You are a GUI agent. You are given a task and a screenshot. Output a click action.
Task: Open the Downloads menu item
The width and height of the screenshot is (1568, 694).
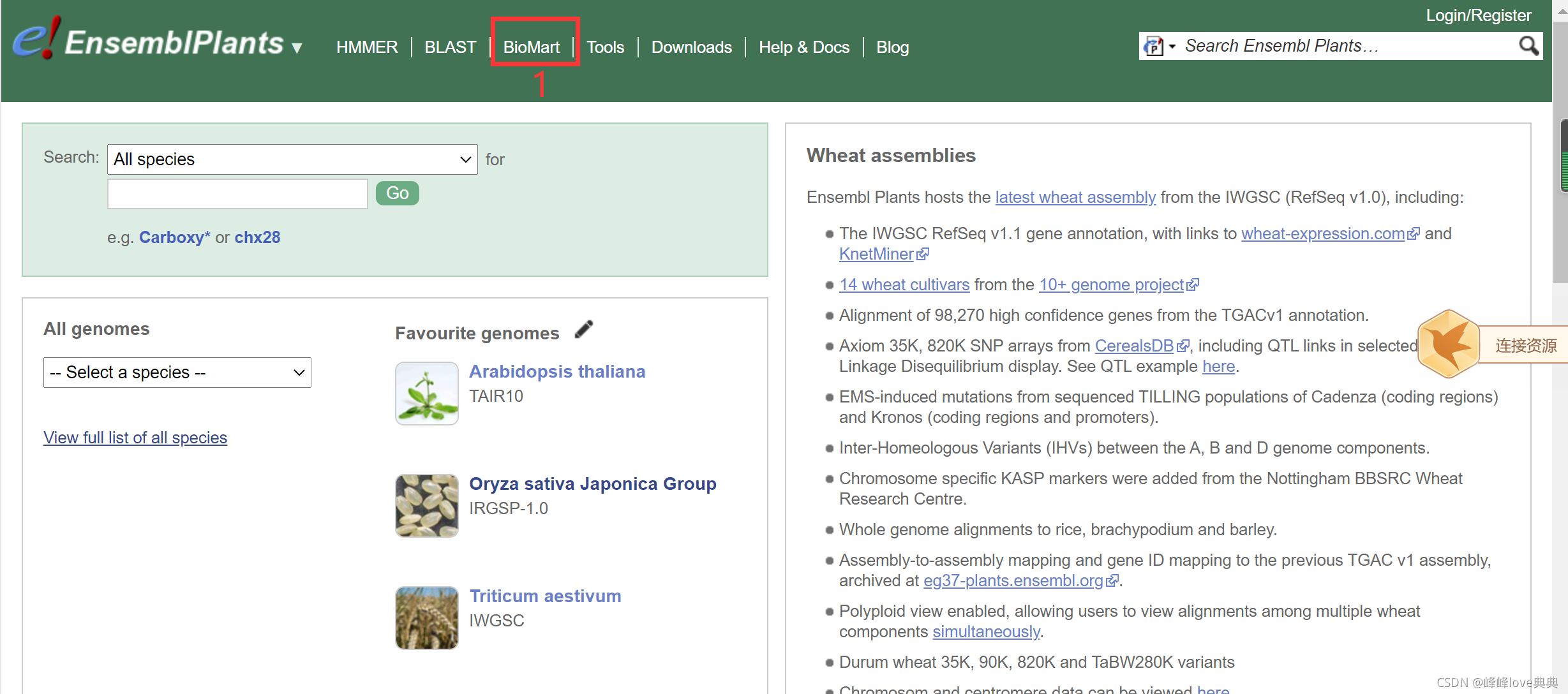tap(691, 47)
